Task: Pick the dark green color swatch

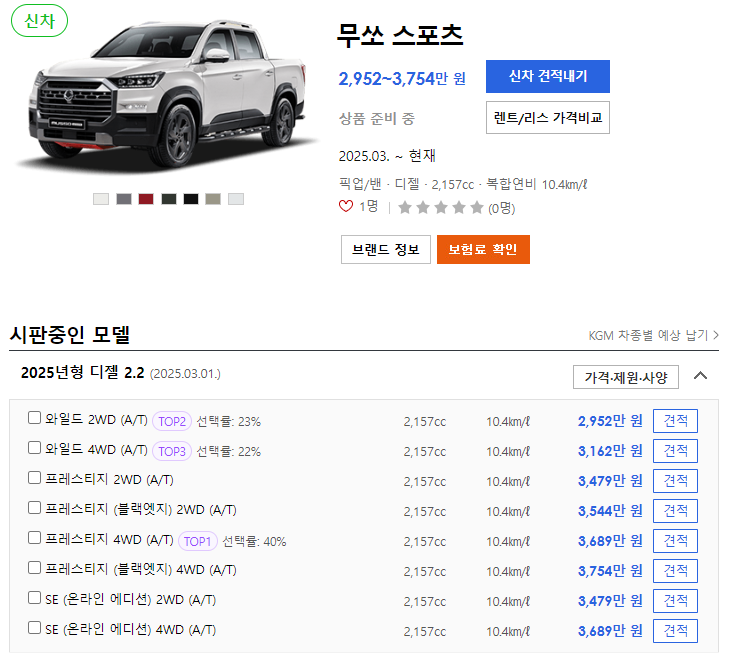Action: (x=169, y=199)
